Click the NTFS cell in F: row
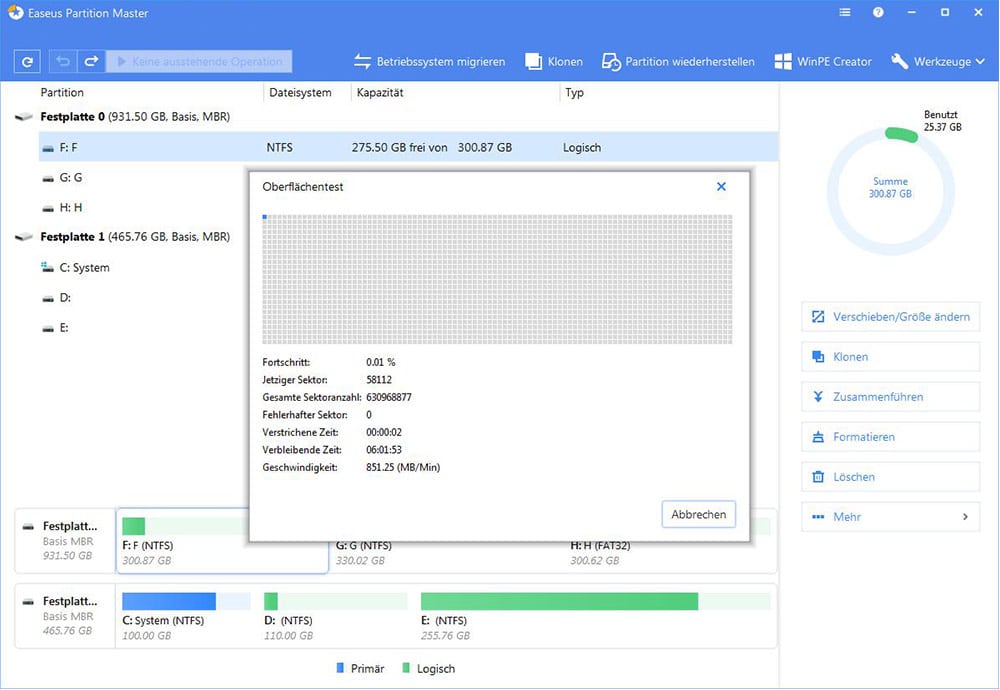Image resolution: width=1000 pixels, height=690 pixels. tap(279, 147)
